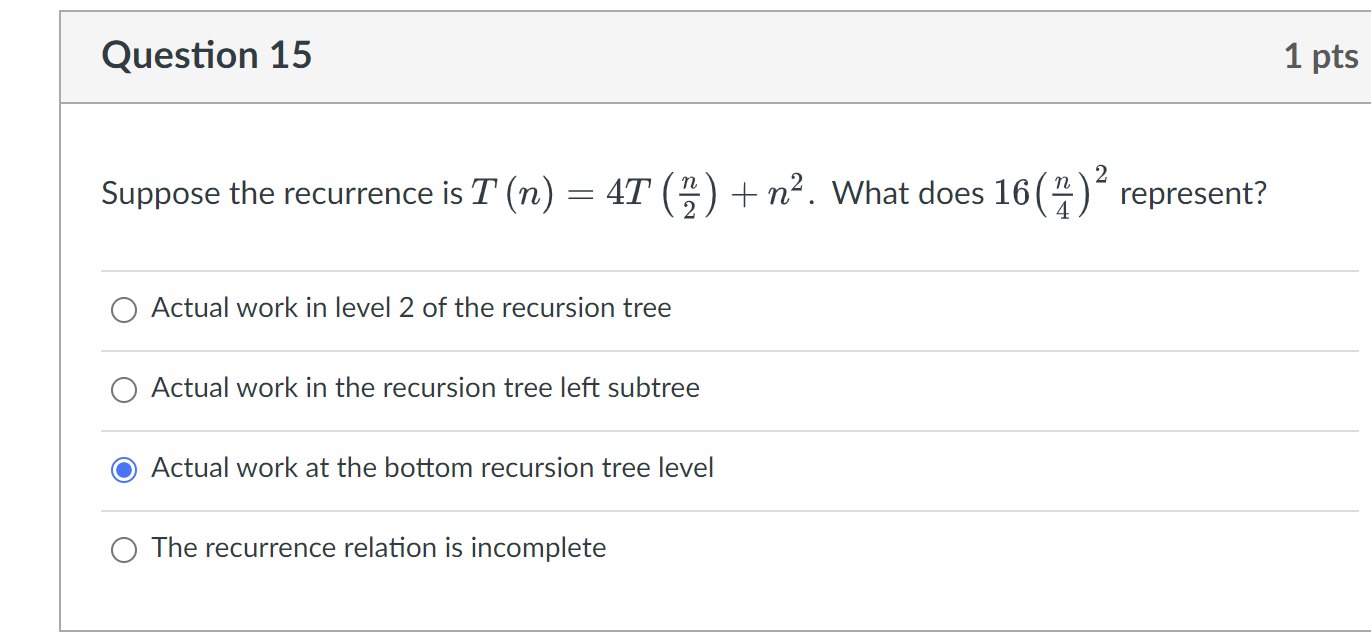Choose radio button for left subtree answer
This screenshot has width=1371, height=644.
click(124, 390)
